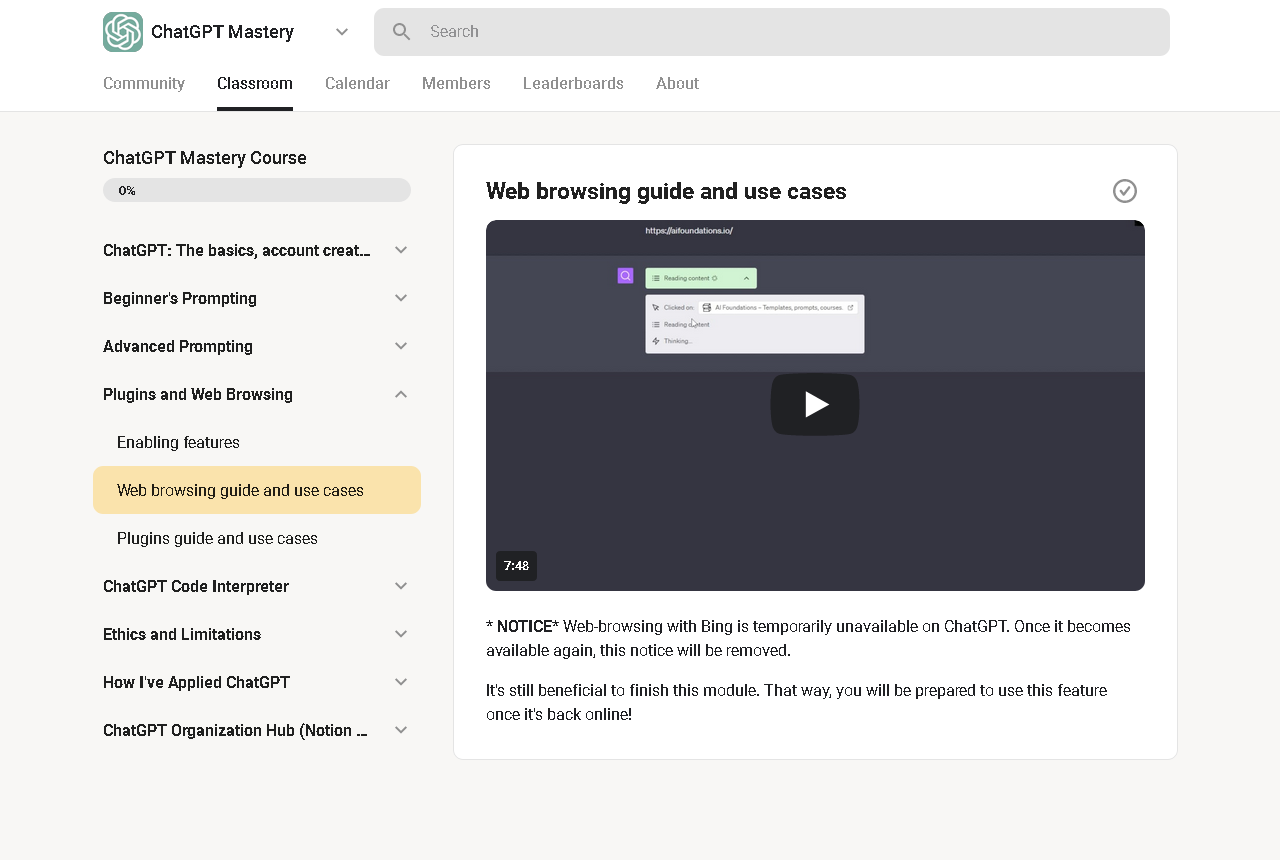This screenshot has width=1280, height=860.
Task: Click the NOTICE paragraph about Bing
Action: (808, 638)
